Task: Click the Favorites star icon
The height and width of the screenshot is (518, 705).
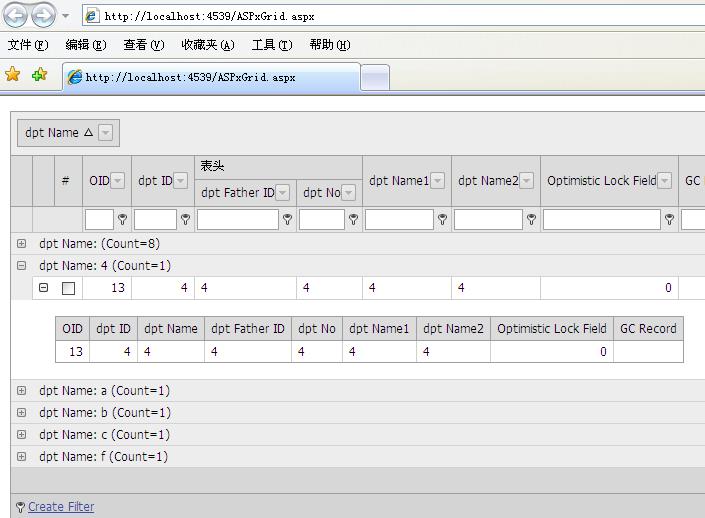Action: tap(13, 75)
